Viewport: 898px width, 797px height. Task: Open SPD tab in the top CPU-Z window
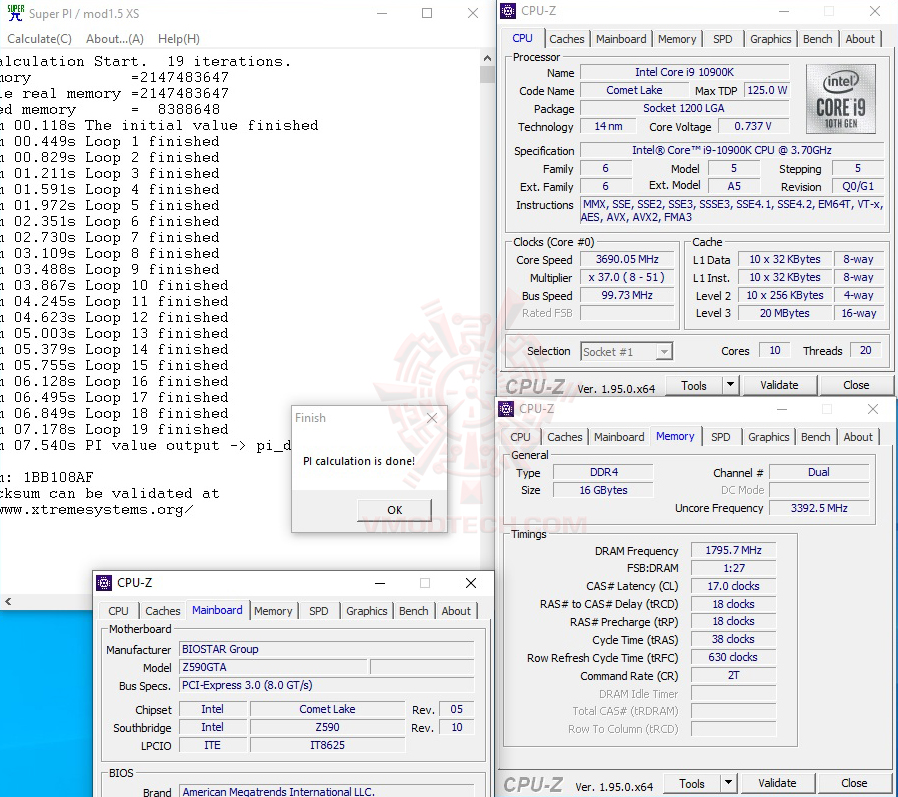(722, 39)
